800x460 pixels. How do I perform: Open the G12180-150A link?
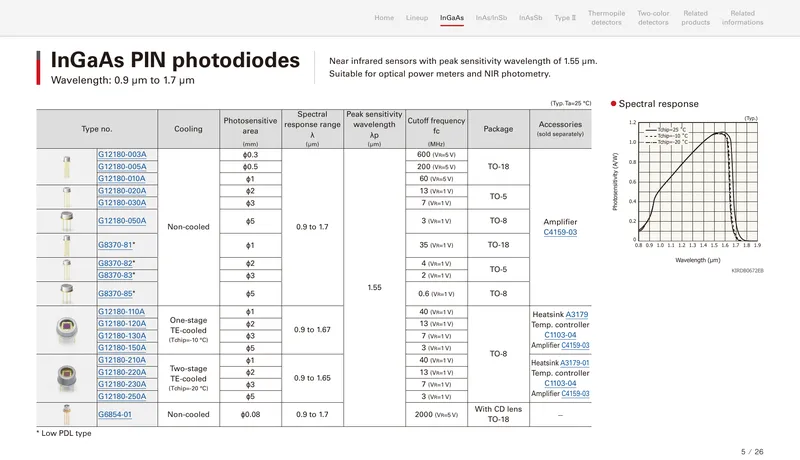point(122,348)
